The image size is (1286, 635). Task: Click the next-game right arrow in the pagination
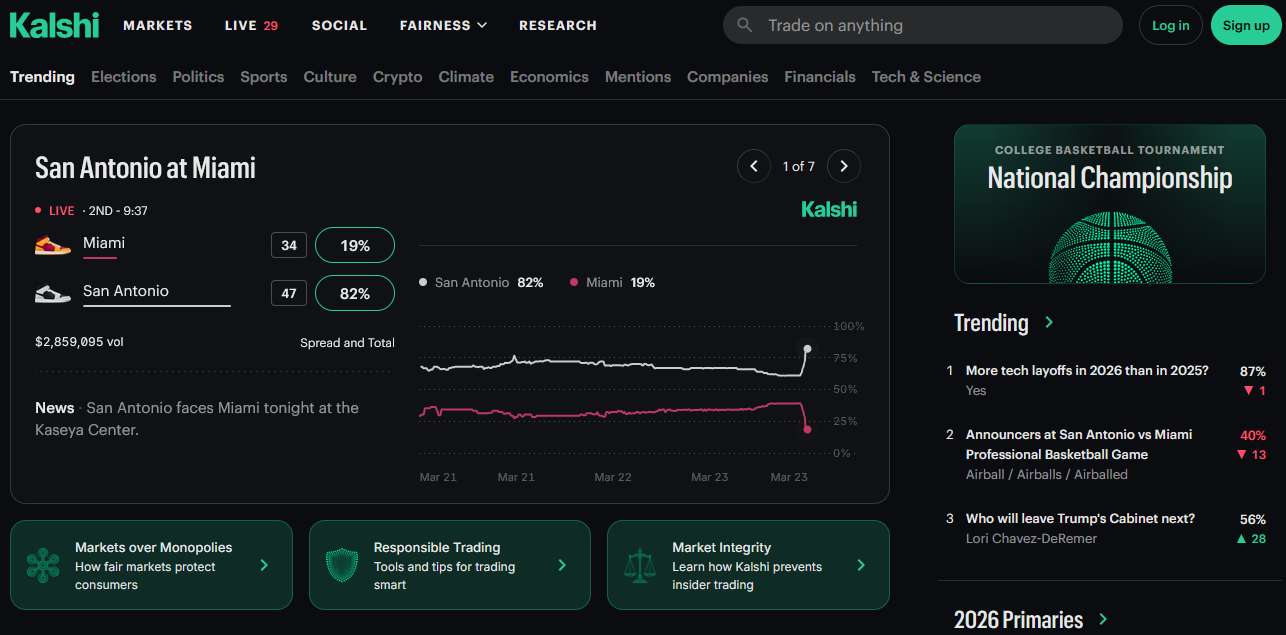[843, 166]
